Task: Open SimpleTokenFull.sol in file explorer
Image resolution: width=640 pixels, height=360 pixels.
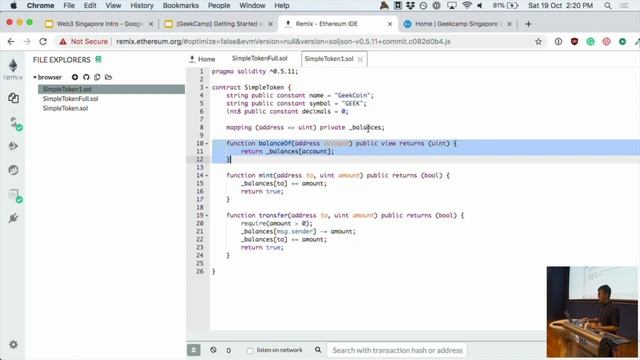Action: pyautogui.click(x=70, y=99)
